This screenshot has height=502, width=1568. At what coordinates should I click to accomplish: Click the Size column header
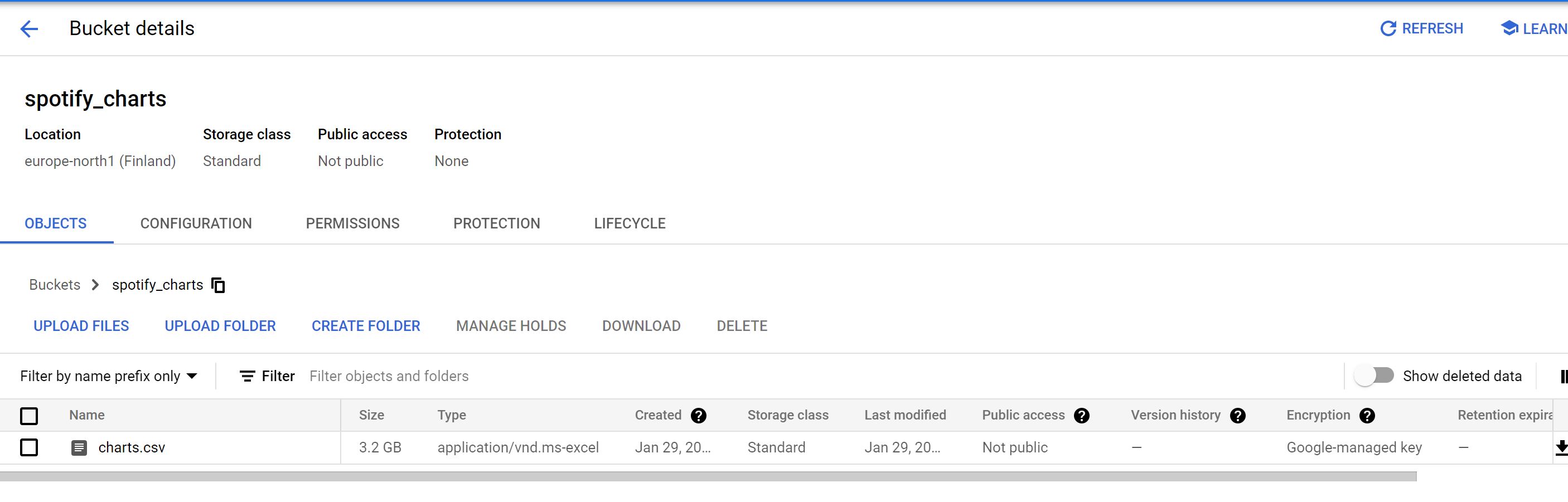[371, 416]
